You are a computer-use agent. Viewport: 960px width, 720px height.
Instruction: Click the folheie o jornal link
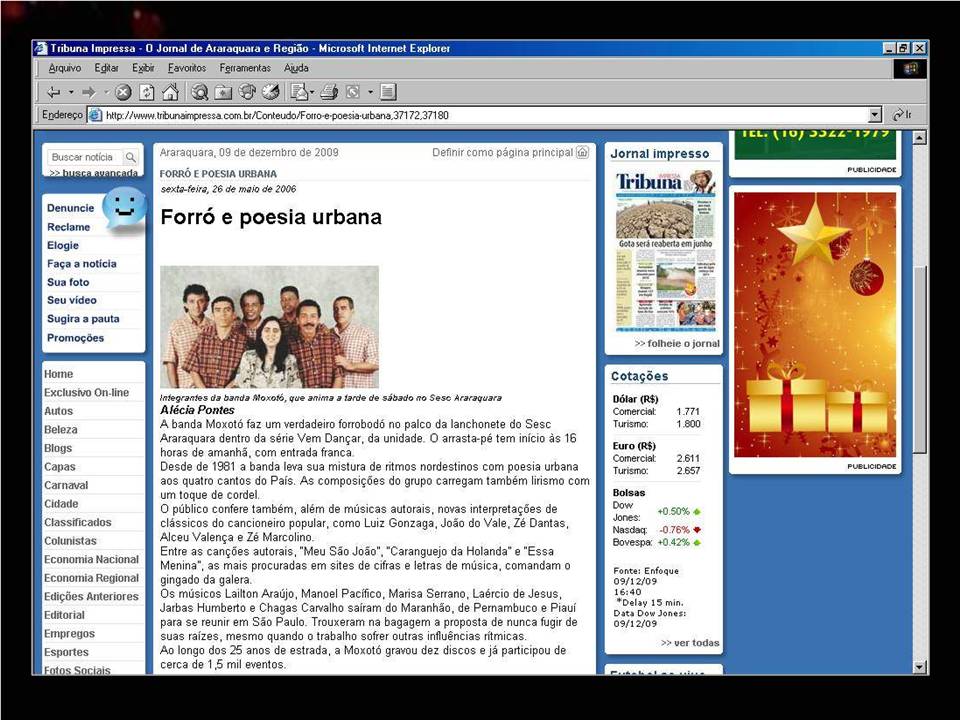tap(677, 343)
